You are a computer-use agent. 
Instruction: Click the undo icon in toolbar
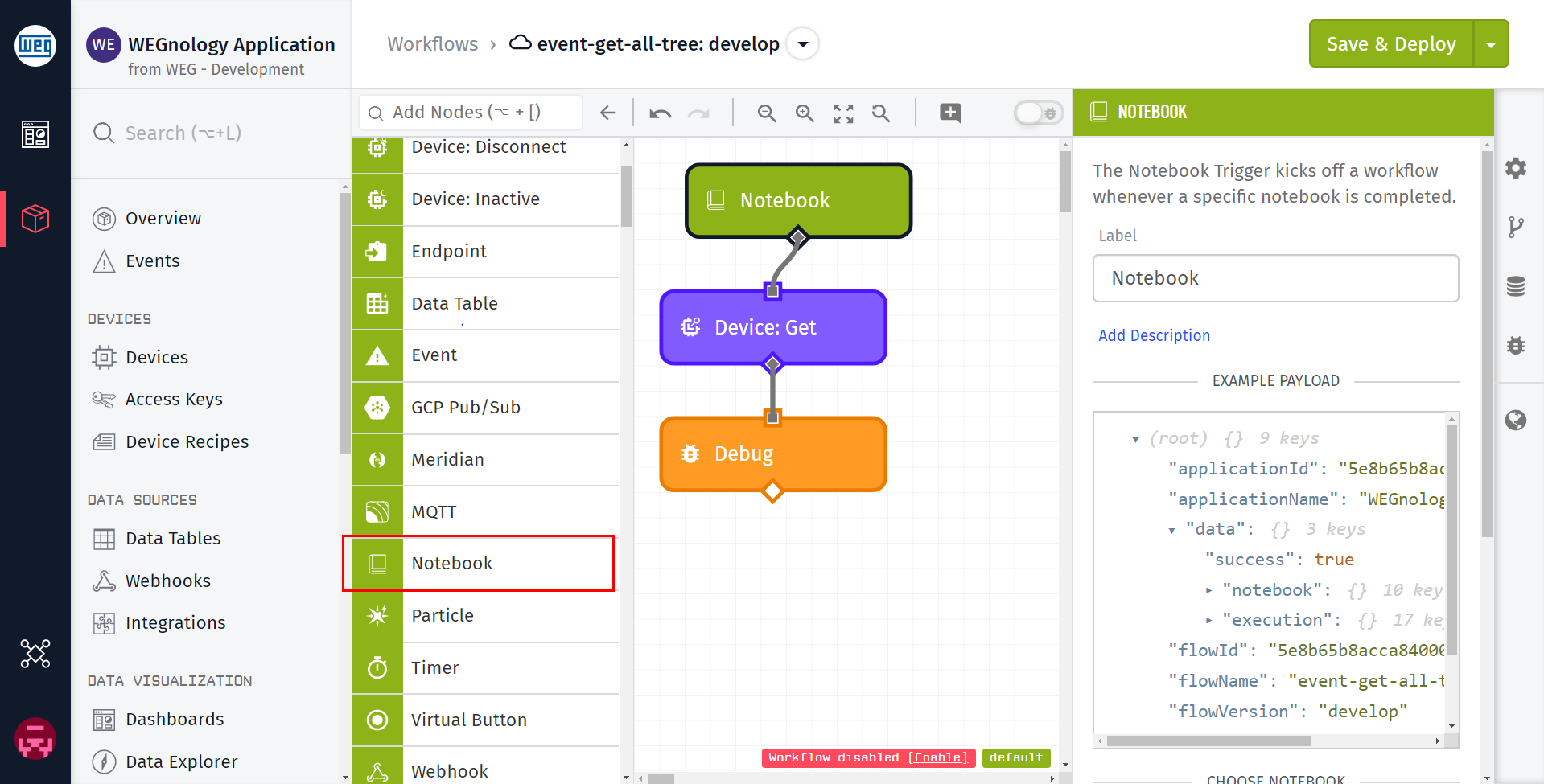[x=660, y=113]
